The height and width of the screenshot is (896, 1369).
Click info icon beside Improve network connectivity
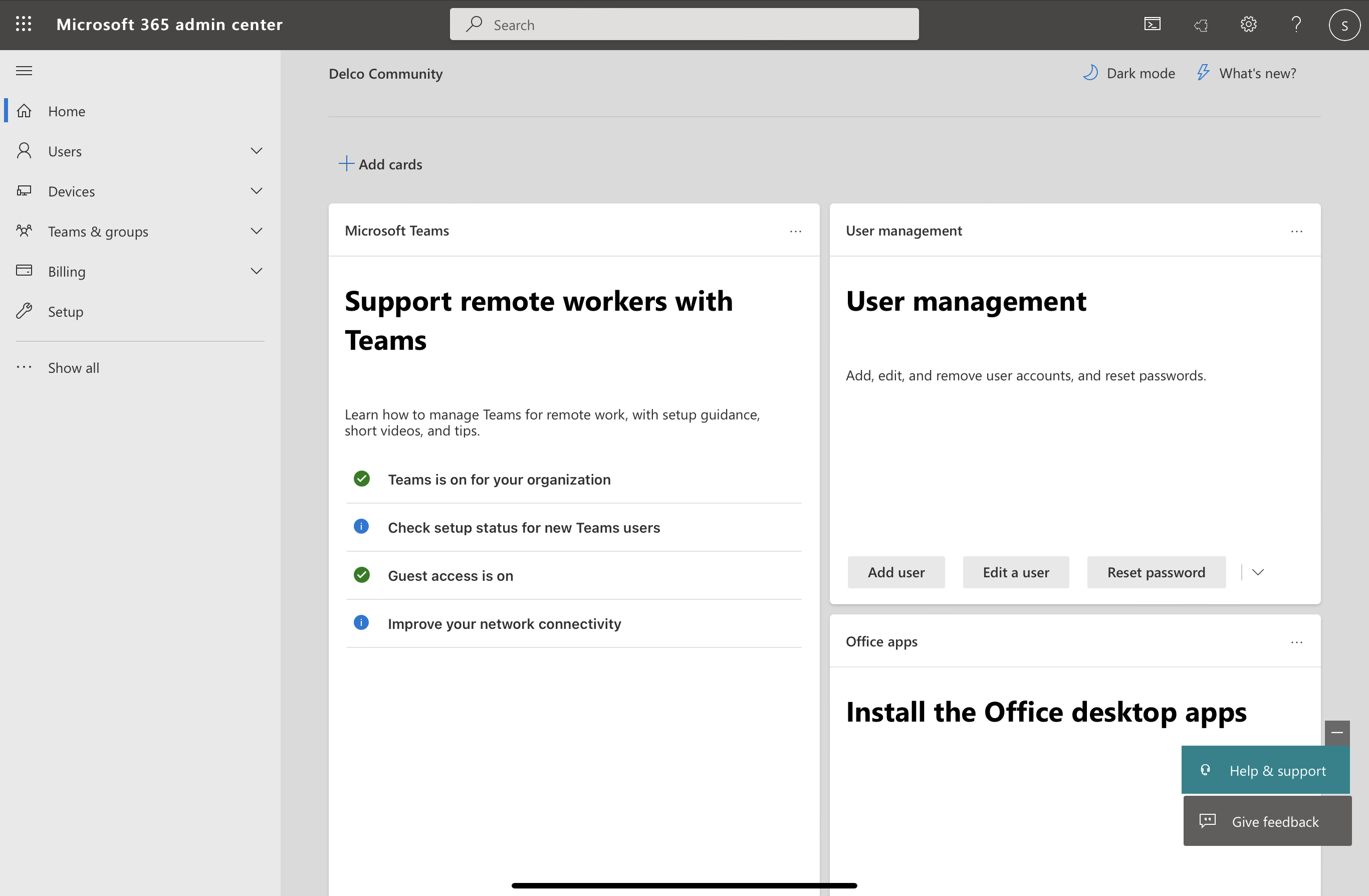[361, 622]
